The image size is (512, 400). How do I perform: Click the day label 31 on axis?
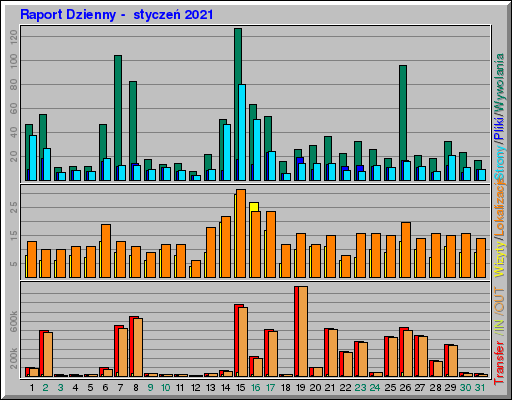coord(480,388)
